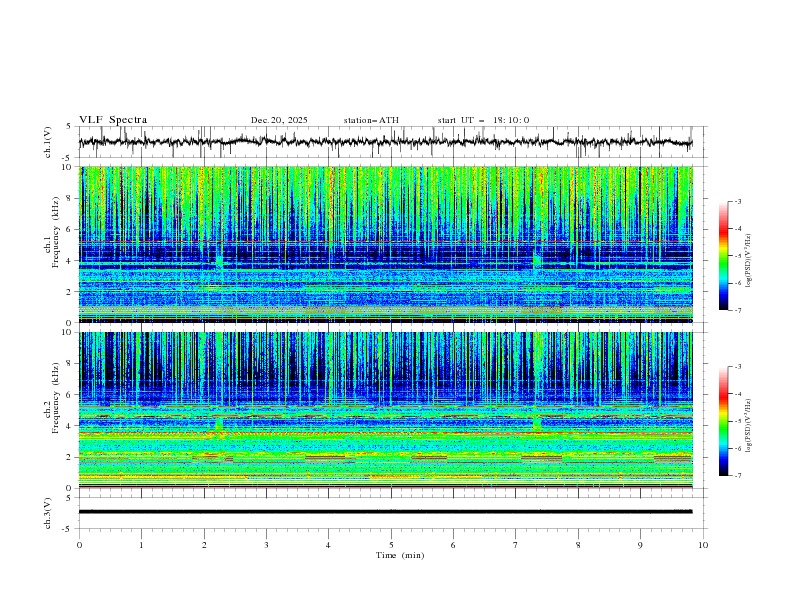Image resolution: width=792 pixels, height=612 pixels.
Task: Click time axis tick label "7"
Action: pyautogui.click(x=515, y=545)
